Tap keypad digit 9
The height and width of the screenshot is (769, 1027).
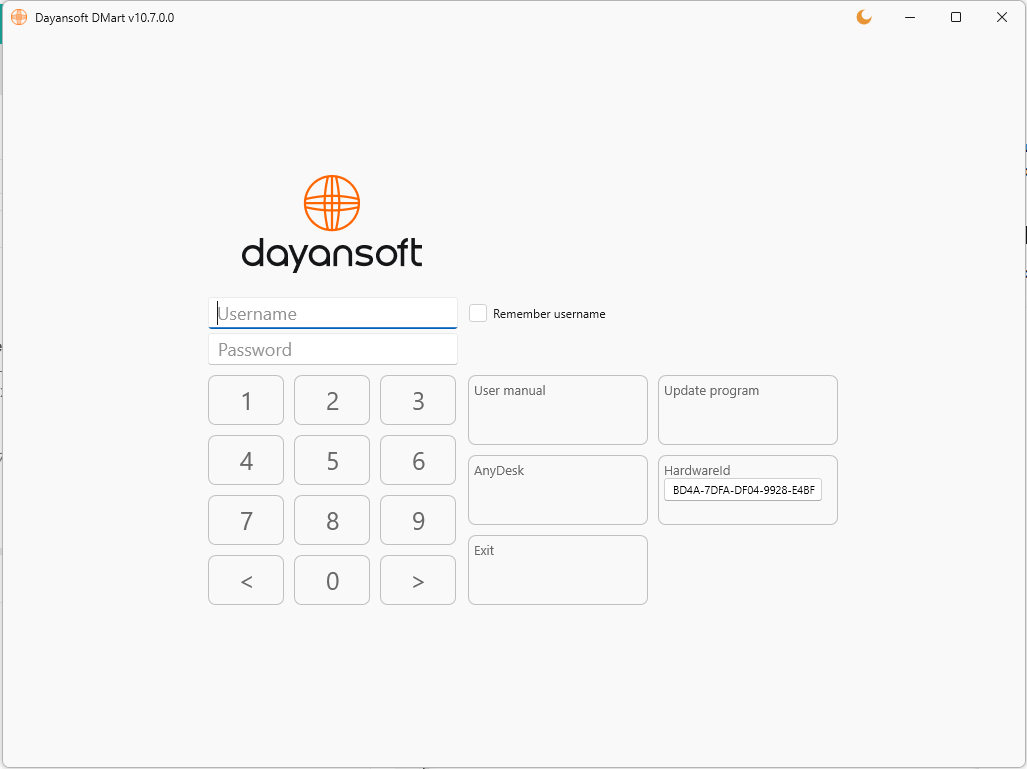click(418, 520)
